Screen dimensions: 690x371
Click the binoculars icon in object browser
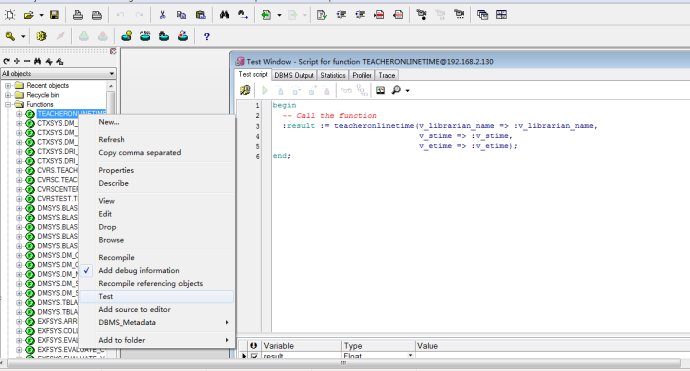tap(37, 62)
